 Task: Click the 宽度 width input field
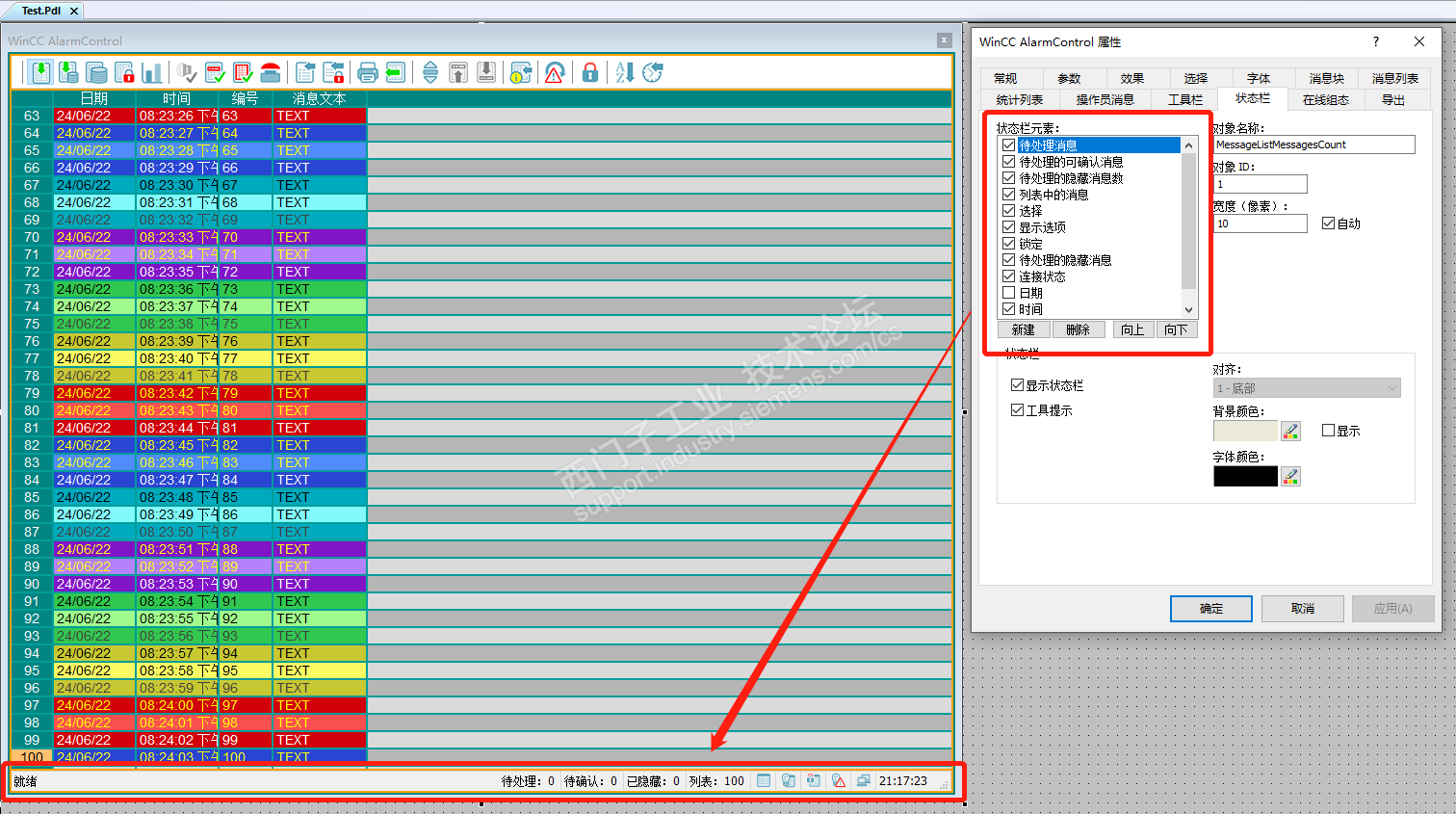pos(1261,223)
